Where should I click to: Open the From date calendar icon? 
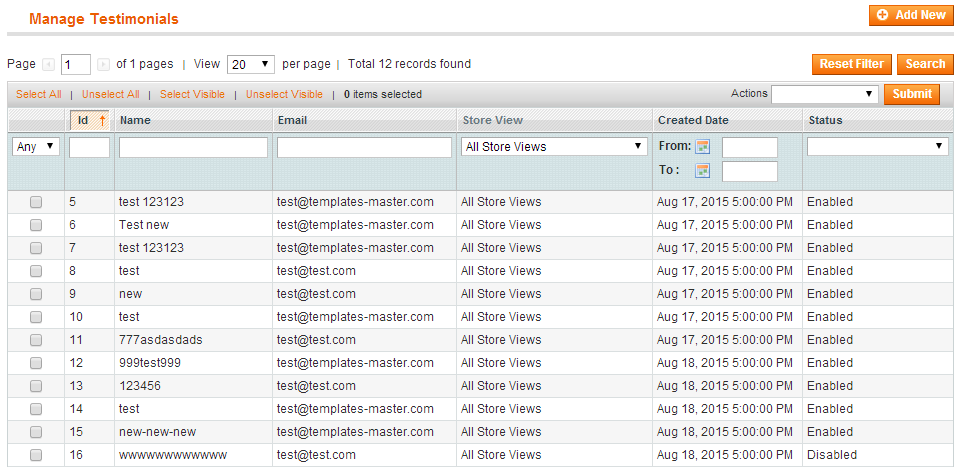pos(703,147)
